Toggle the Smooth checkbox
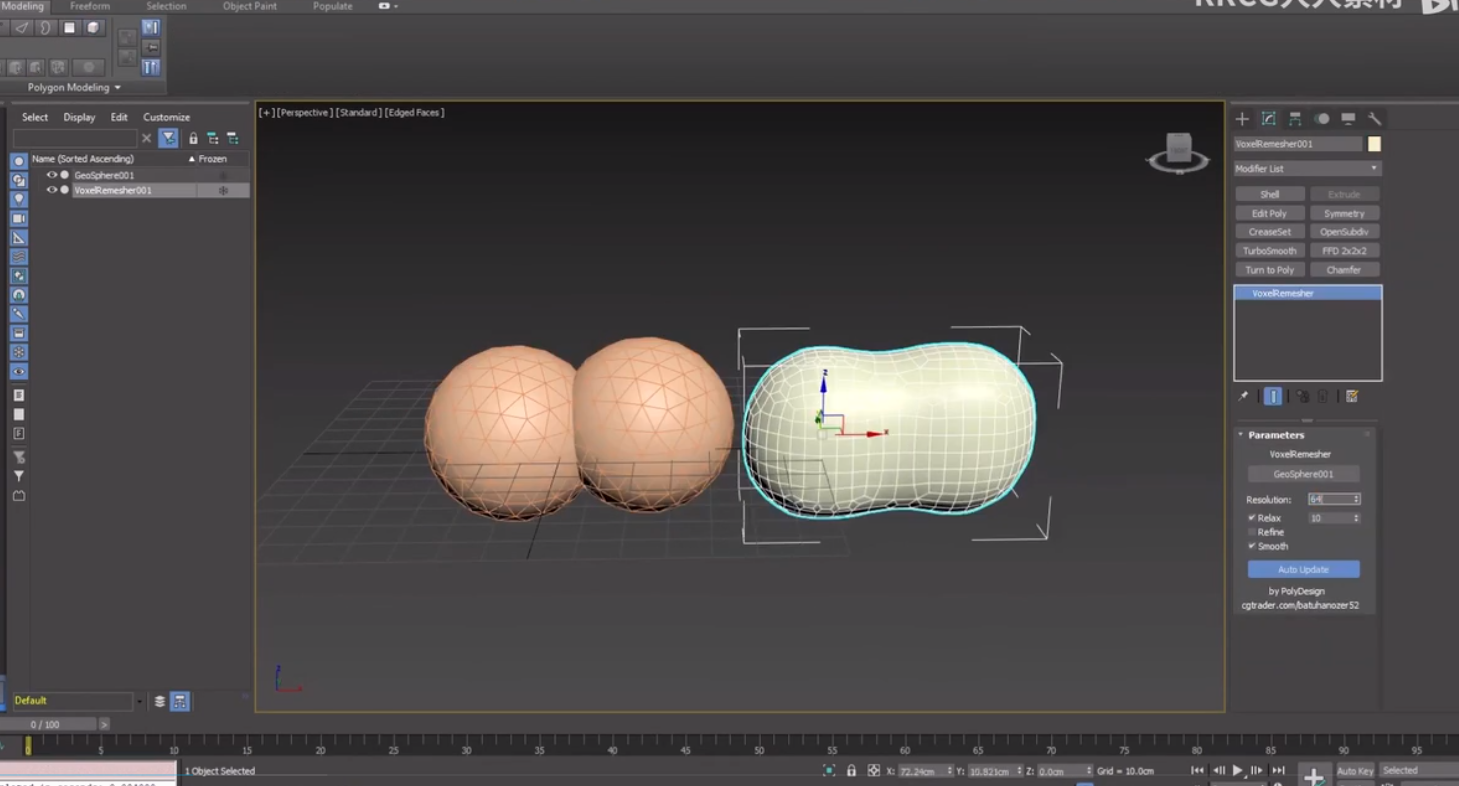Screen dimensions: 1459x786 tap(1252, 546)
